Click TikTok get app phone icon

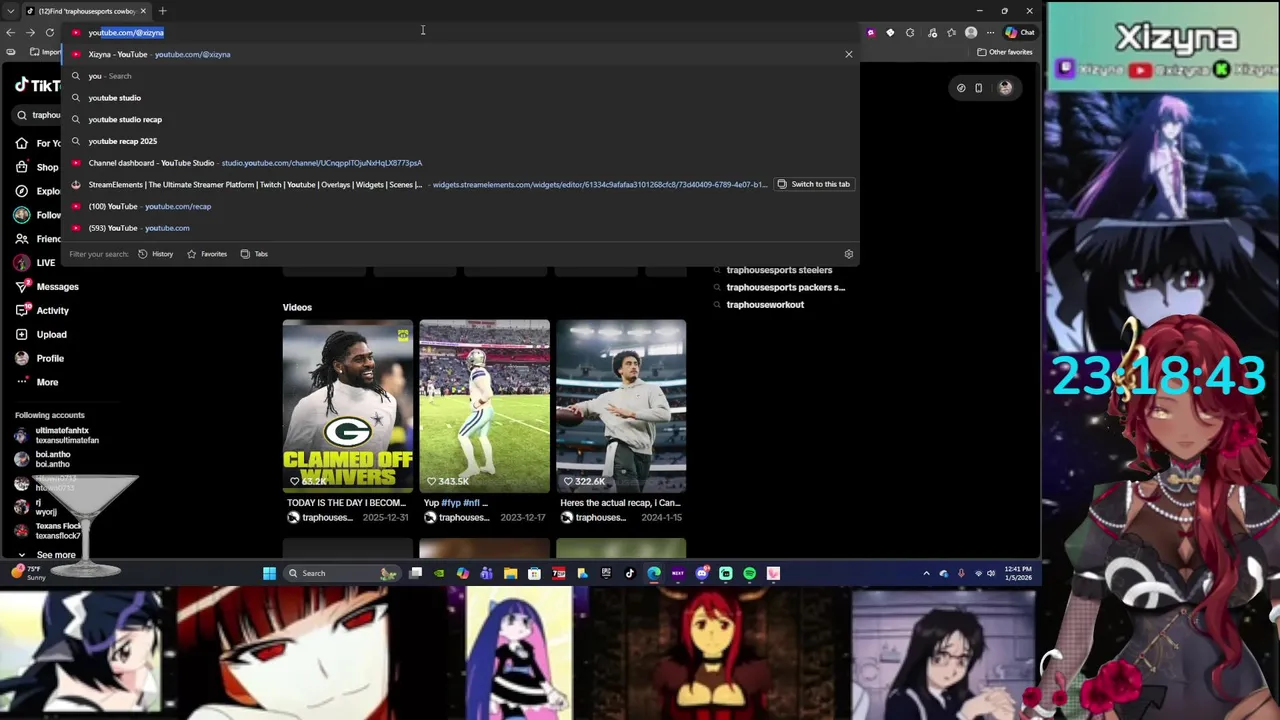click(x=979, y=88)
